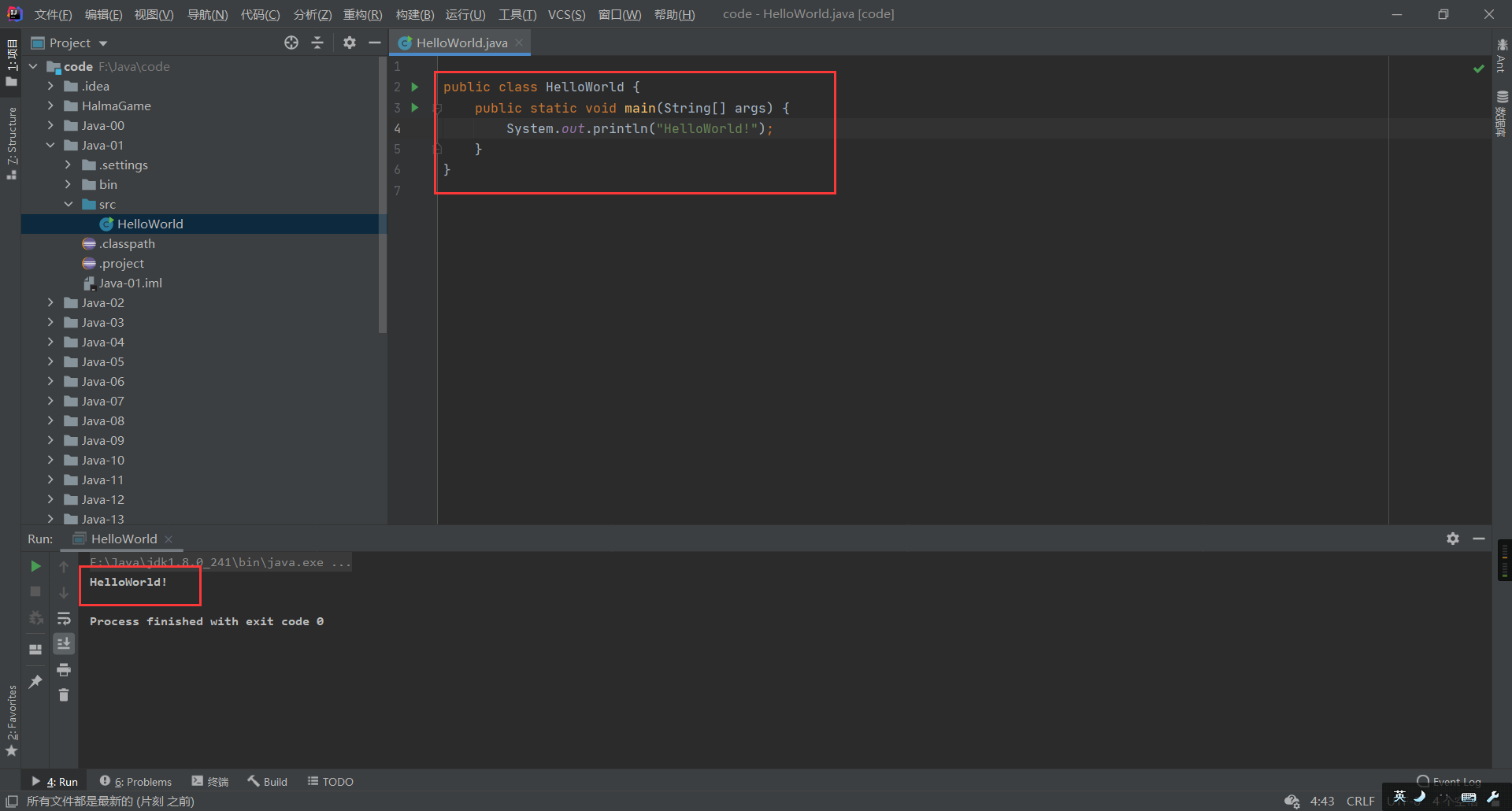
Task: Open the Build tool window
Action: click(267, 781)
